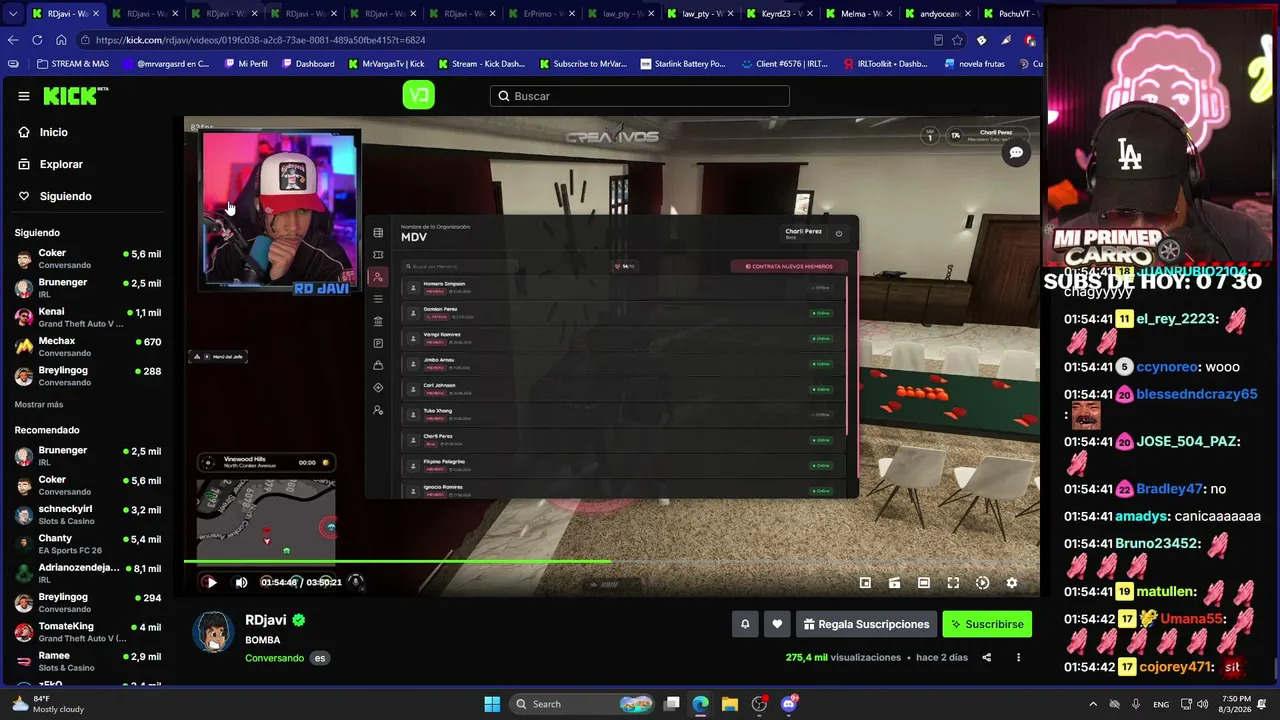Click the taskbar Search box
Viewport: 1280px width, 720px height.
[x=584, y=704]
